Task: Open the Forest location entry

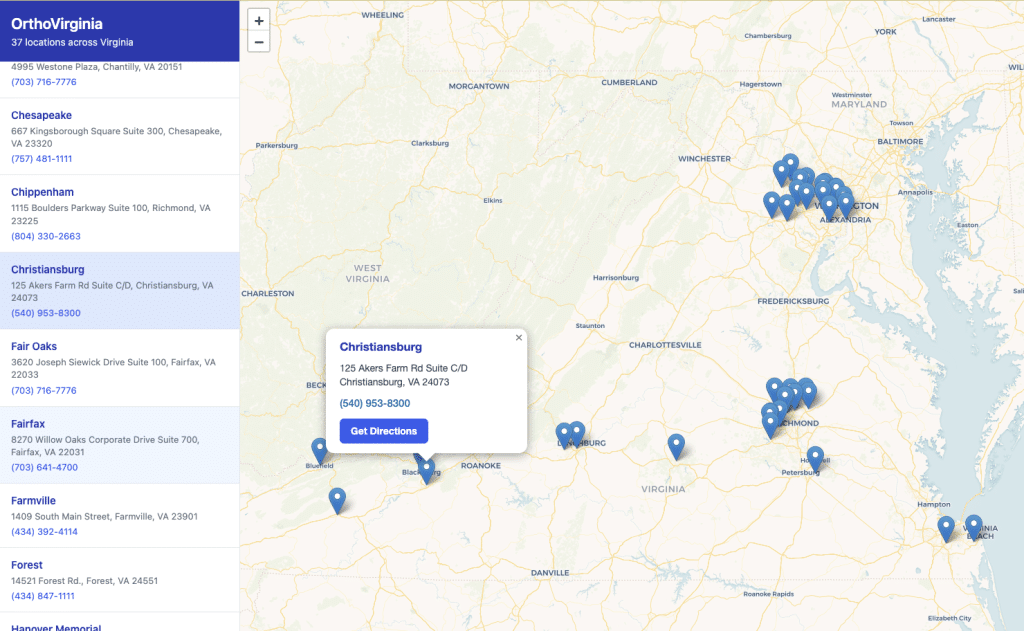Action: click(x=27, y=564)
